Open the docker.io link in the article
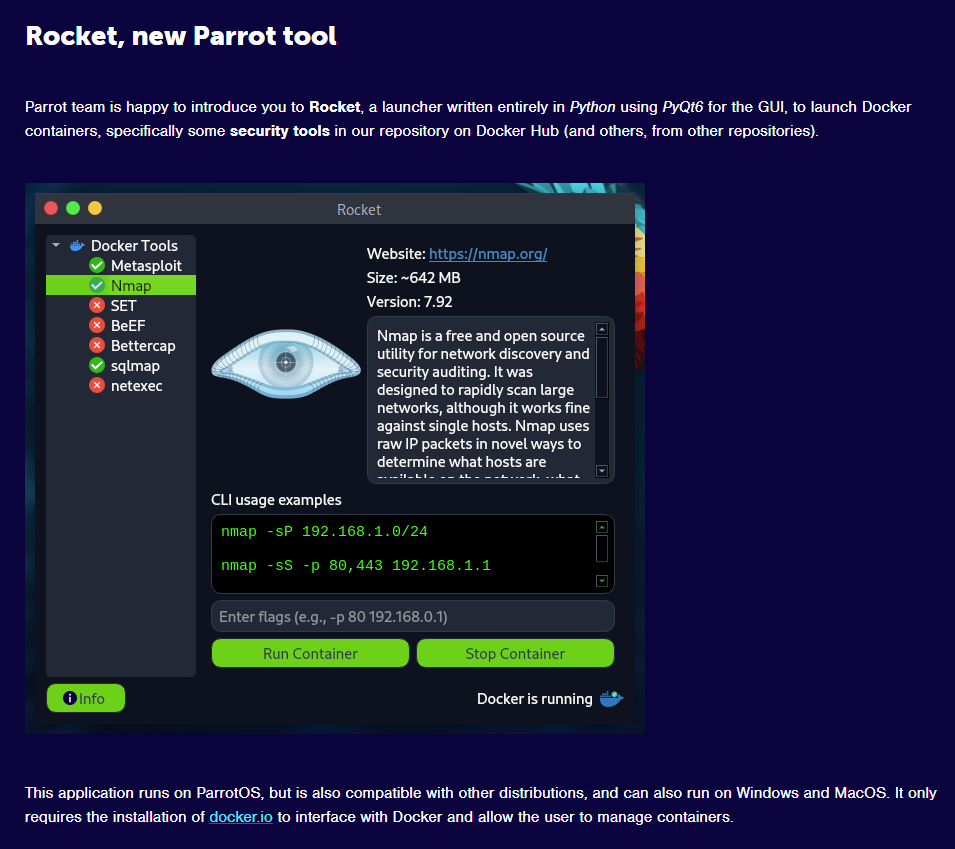The image size is (955, 849). (241, 817)
